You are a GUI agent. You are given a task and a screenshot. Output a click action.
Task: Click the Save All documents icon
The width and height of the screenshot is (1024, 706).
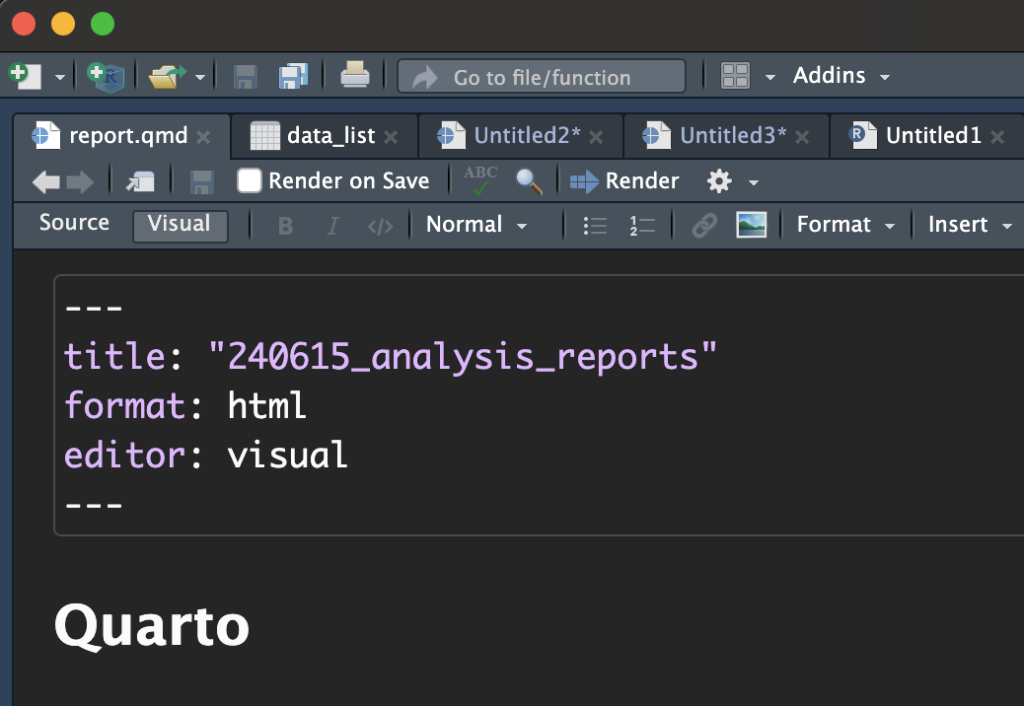pos(293,76)
